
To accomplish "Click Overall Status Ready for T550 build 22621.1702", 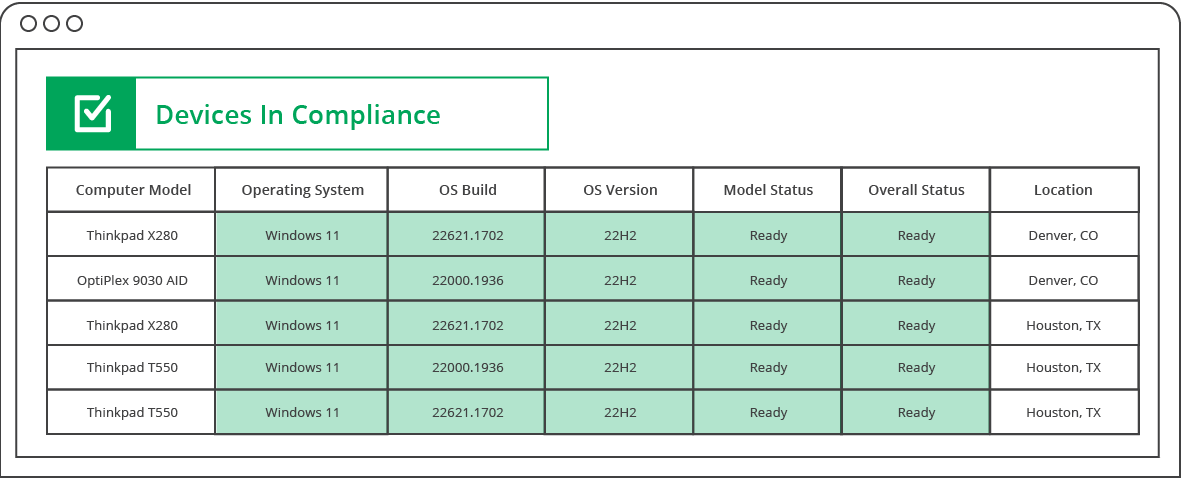I will pyautogui.click(x=916, y=412).
